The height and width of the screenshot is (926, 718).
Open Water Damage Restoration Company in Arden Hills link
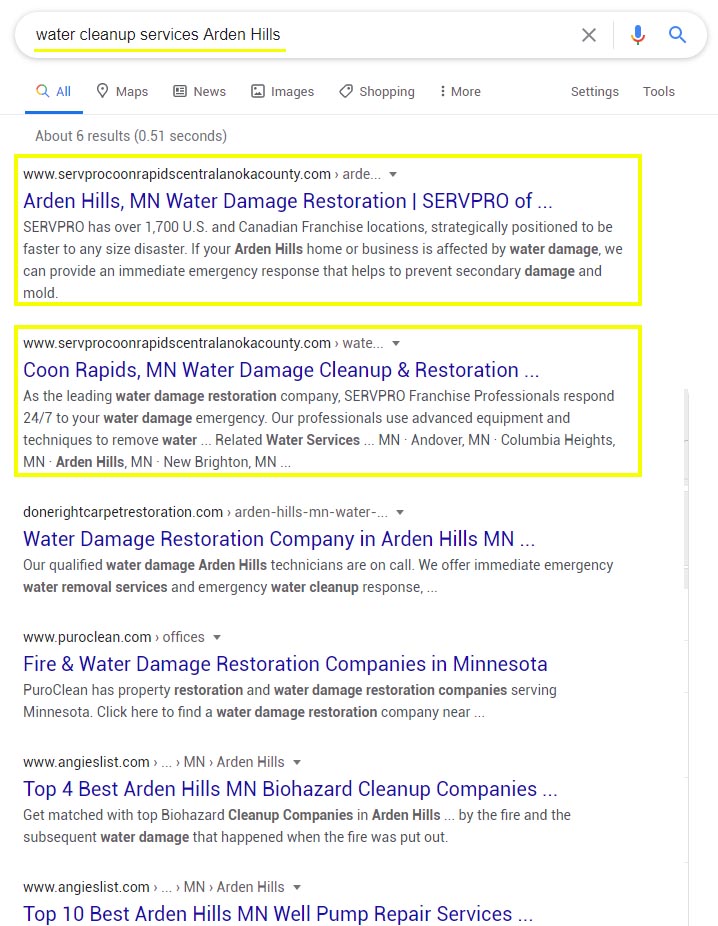point(279,539)
